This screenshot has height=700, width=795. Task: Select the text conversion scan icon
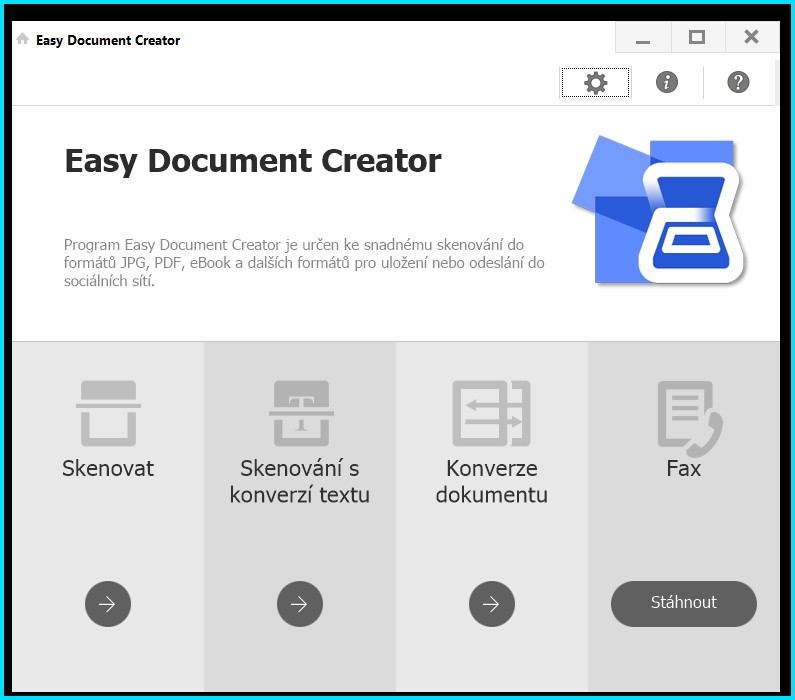pos(301,413)
